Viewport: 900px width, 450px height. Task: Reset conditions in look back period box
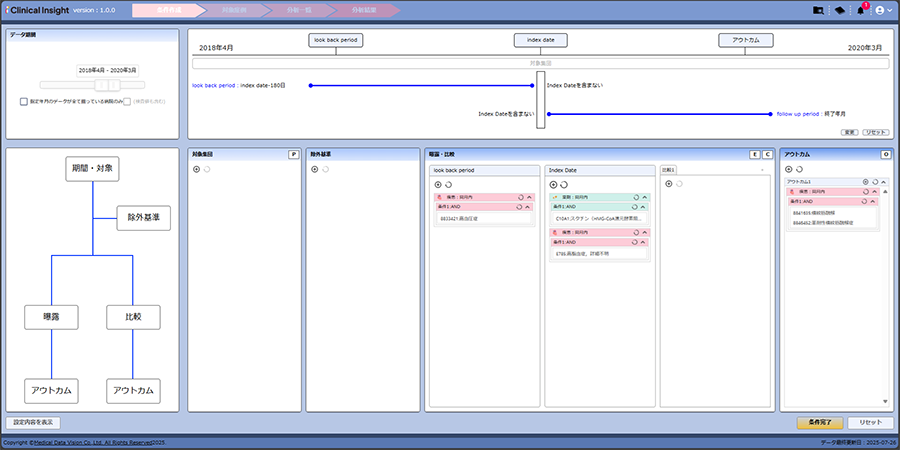click(x=448, y=184)
